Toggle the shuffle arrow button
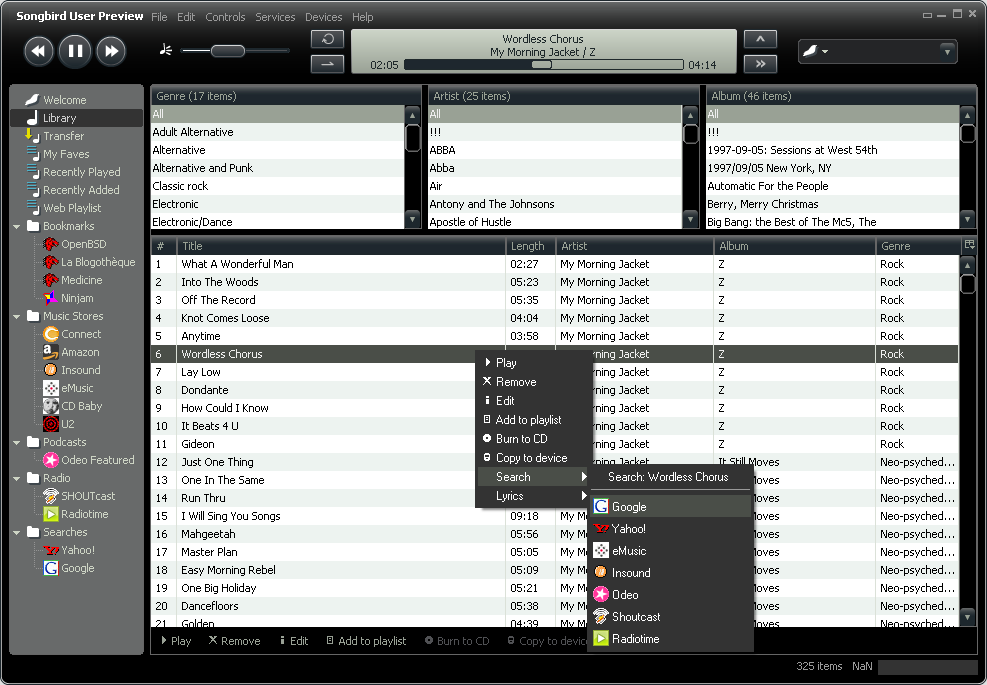The image size is (987, 685). coord(327,64)
